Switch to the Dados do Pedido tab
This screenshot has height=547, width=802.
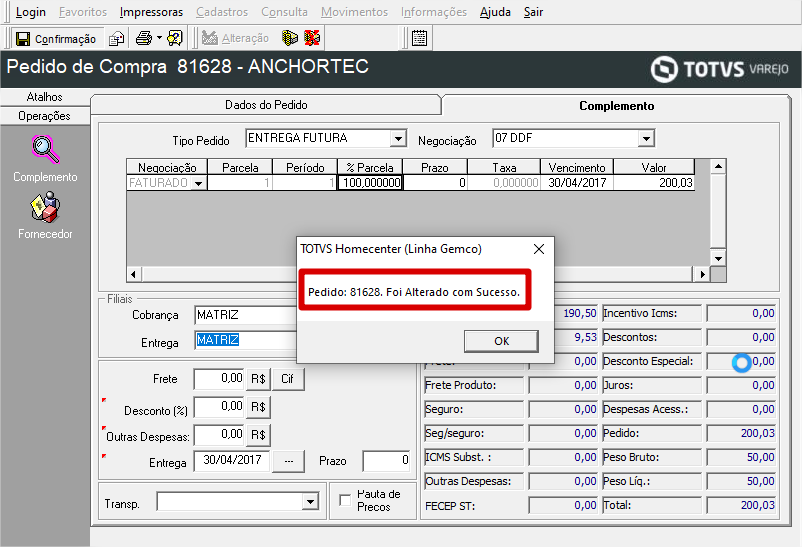click(266, 105)
